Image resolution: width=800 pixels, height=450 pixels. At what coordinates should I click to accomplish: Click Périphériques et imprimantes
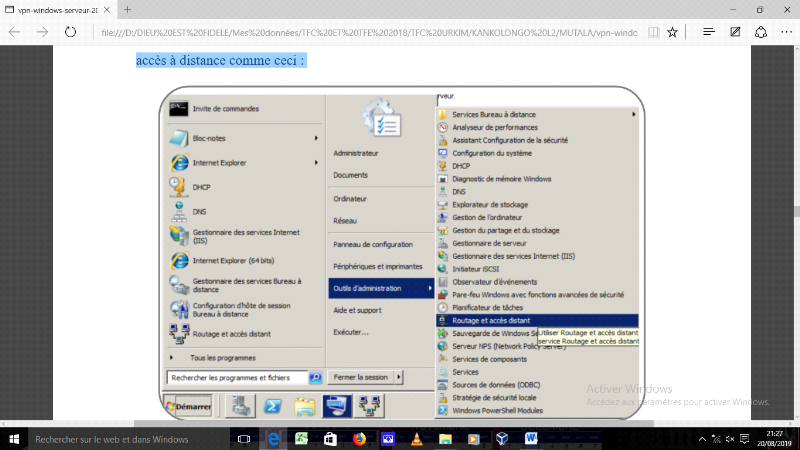coord(378,266)
